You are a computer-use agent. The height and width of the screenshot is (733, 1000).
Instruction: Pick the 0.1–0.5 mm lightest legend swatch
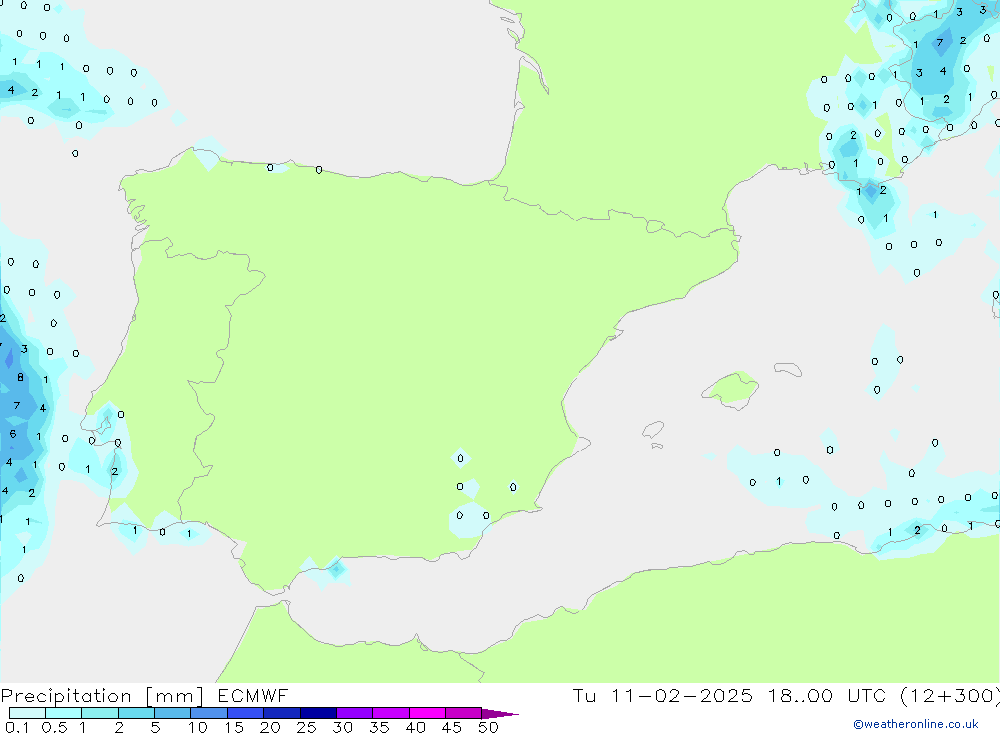coord(27,714)
